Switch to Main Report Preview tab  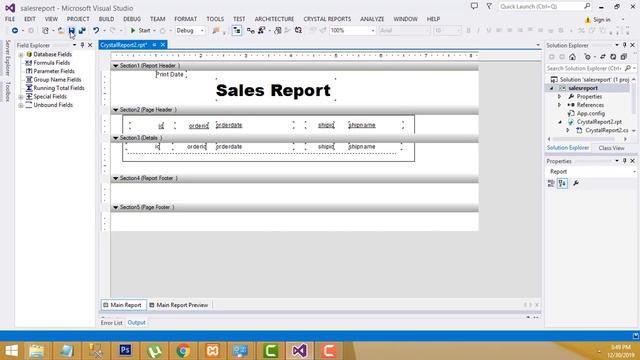point(179,305)
